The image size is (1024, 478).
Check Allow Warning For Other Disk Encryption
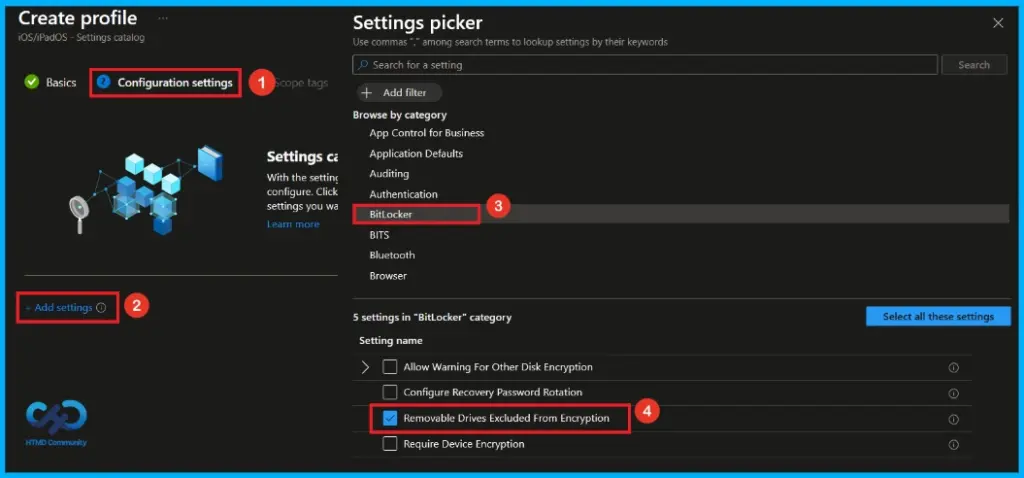[390, 367]
